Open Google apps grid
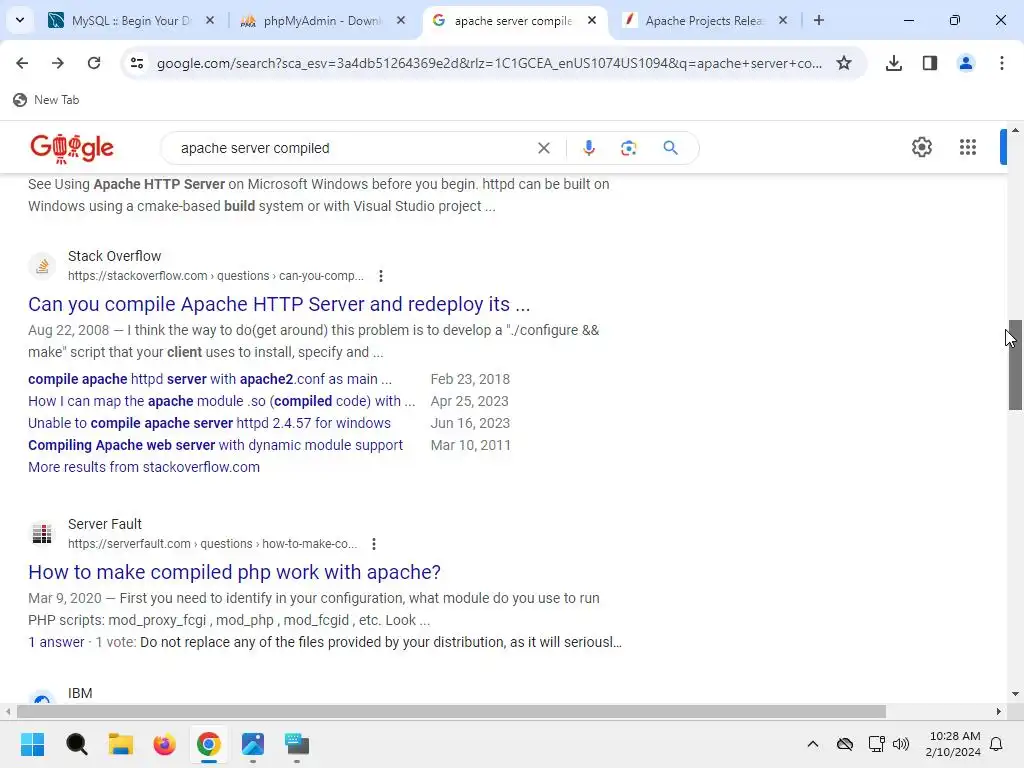The image size is (1024, 768). pyautogui.click(x=968, y=148)
